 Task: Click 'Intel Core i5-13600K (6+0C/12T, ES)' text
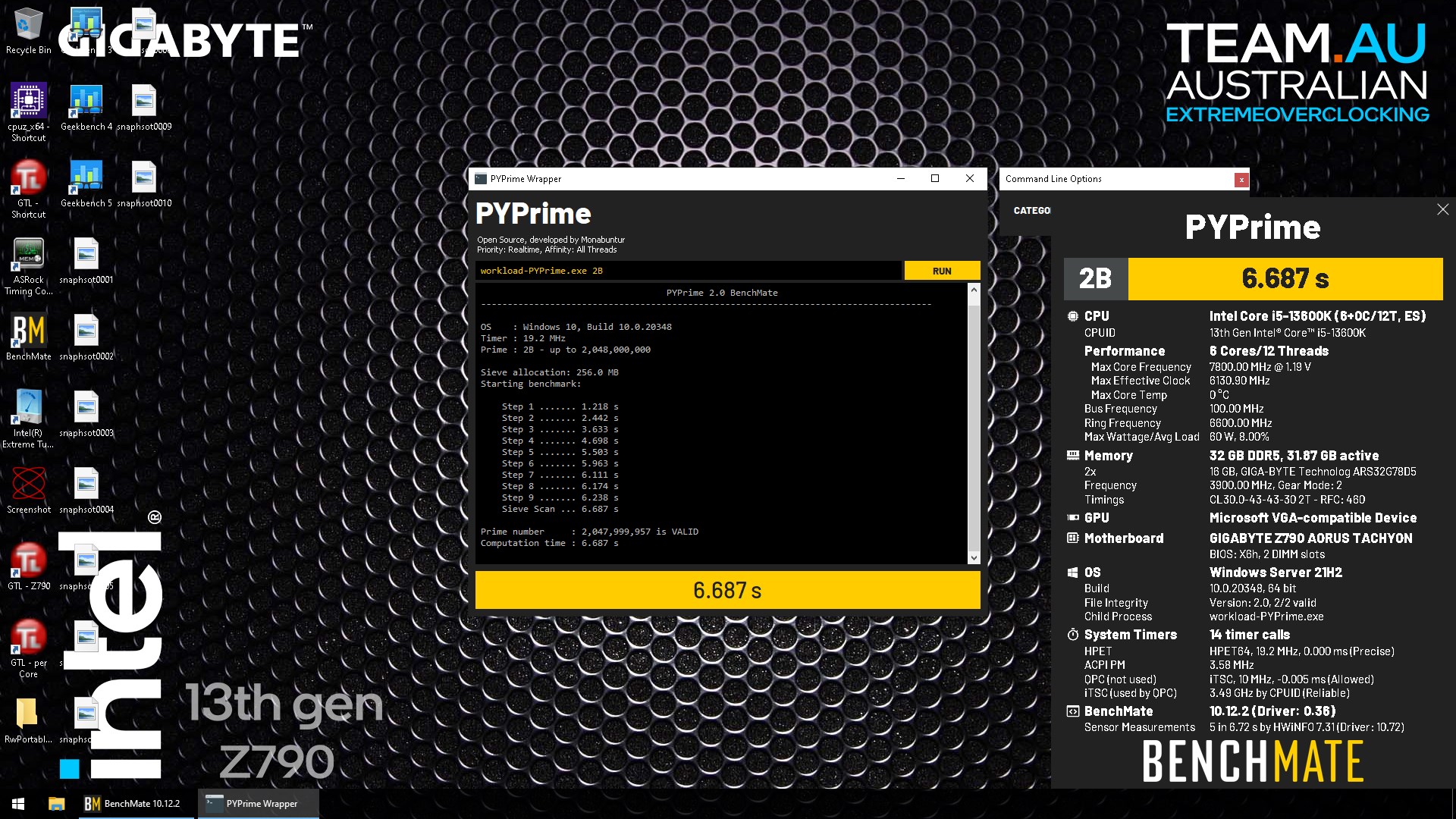(1317, 316)
